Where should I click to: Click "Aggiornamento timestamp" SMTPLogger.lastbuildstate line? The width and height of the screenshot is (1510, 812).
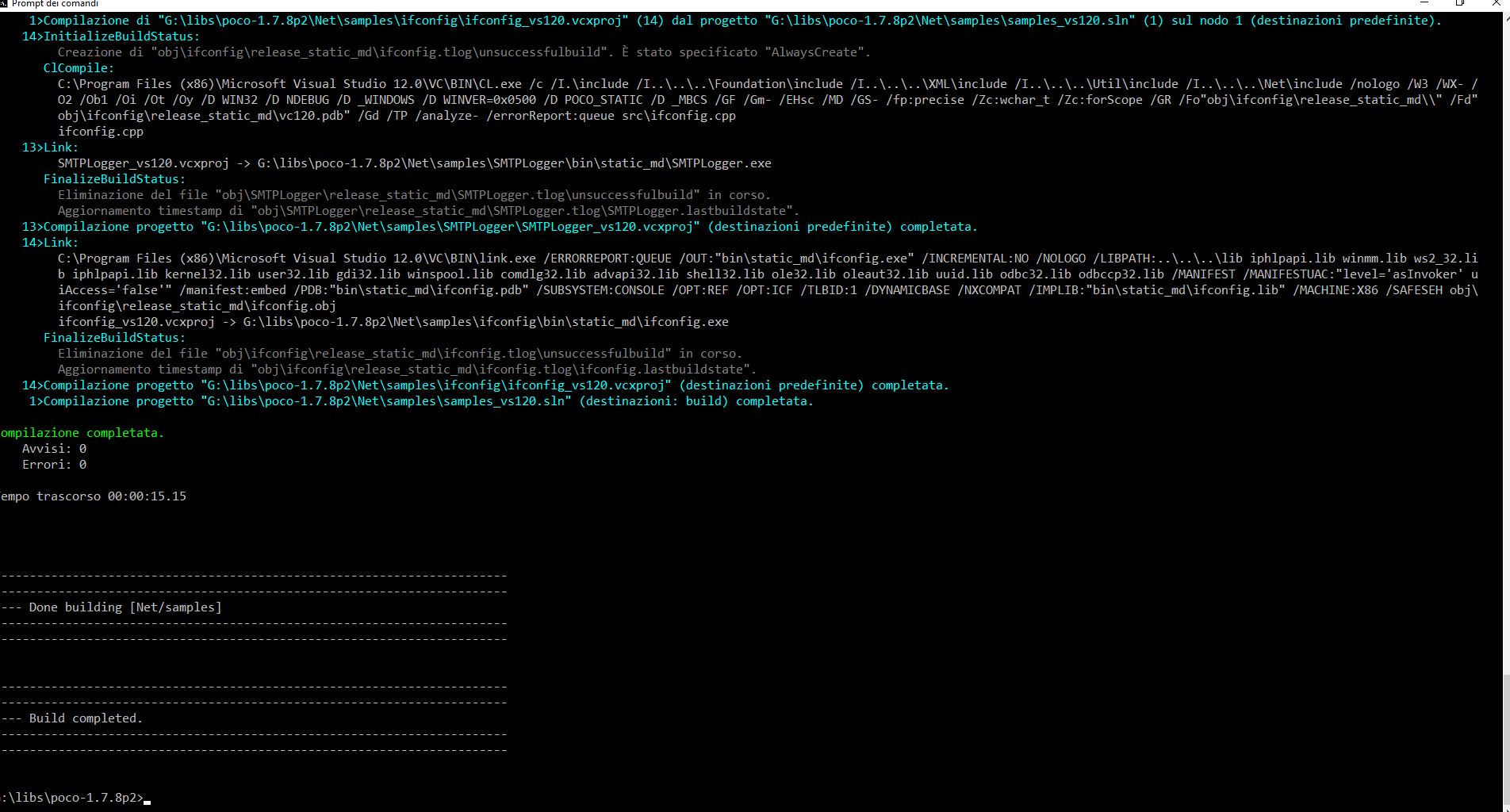pyautogui.click(x=428, y=211)
